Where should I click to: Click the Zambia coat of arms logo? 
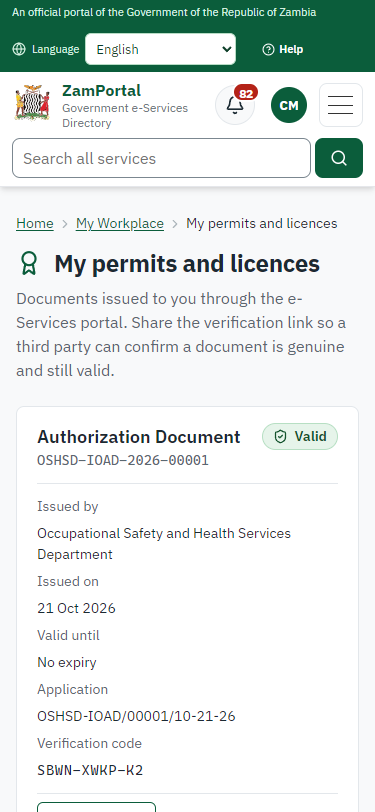pyautogui.click(x=32, y=103)
